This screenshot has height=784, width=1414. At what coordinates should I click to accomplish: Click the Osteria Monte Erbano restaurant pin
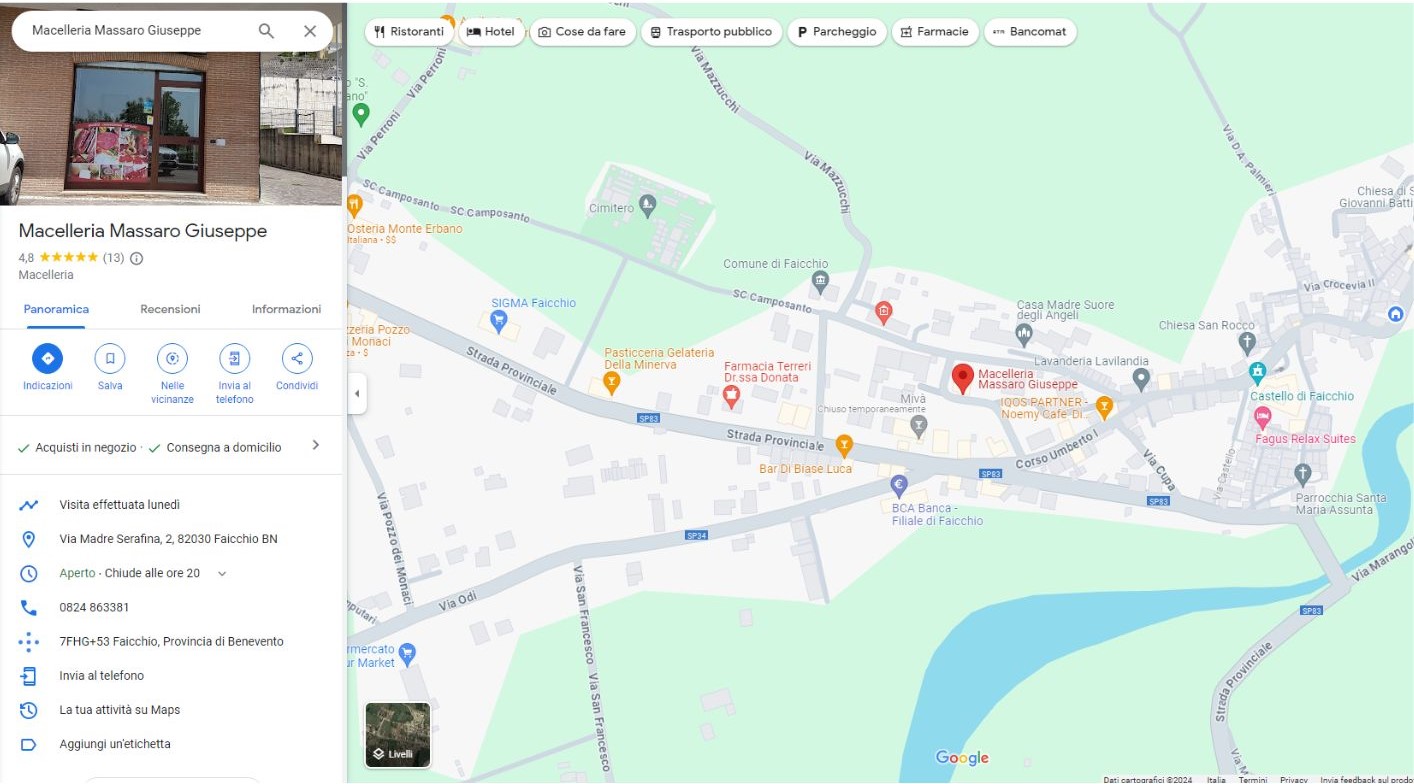(x=354, y=207)
